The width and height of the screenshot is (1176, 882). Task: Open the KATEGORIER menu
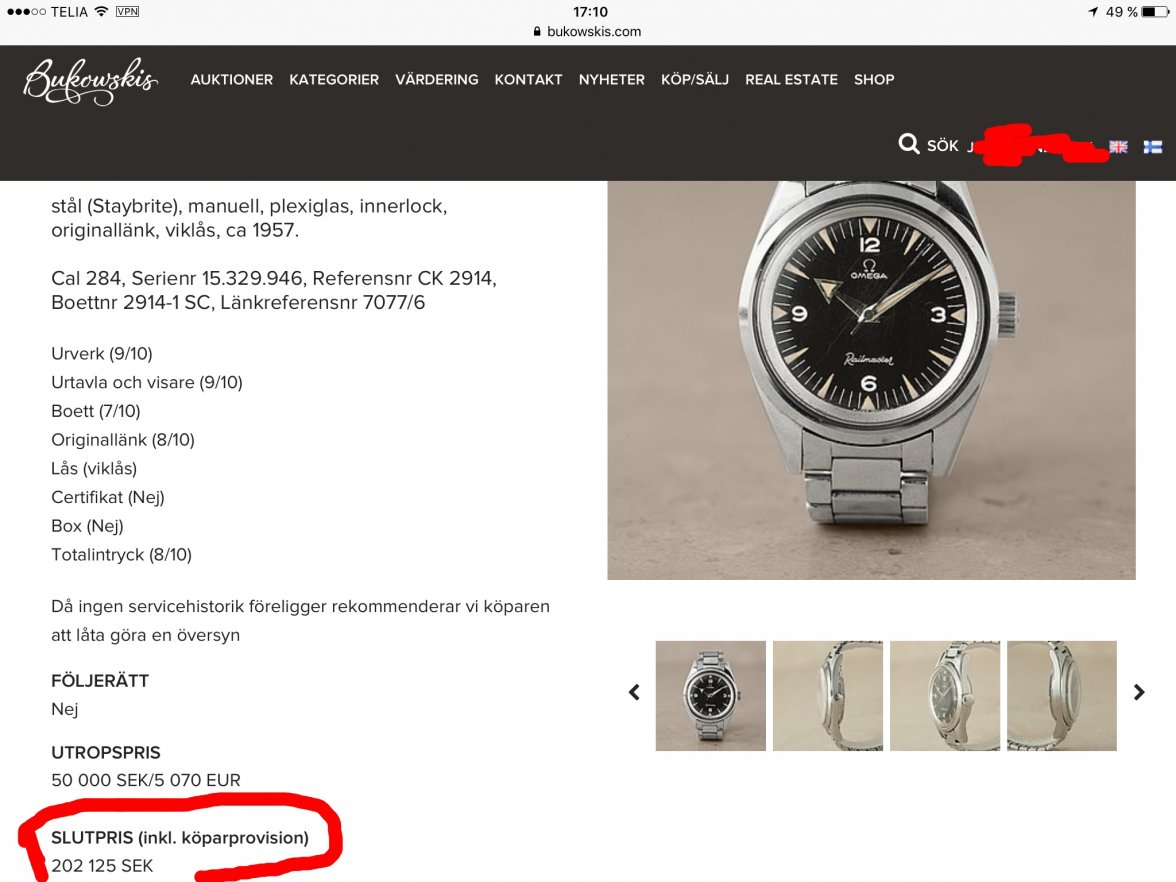coord(334,80)
